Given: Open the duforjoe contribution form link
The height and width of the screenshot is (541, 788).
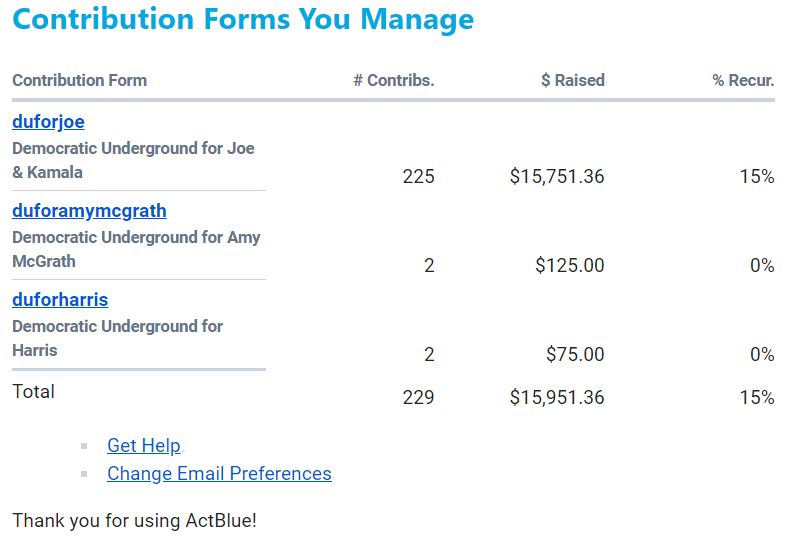Looking at the screenshot, I should [x=48, y=122].
